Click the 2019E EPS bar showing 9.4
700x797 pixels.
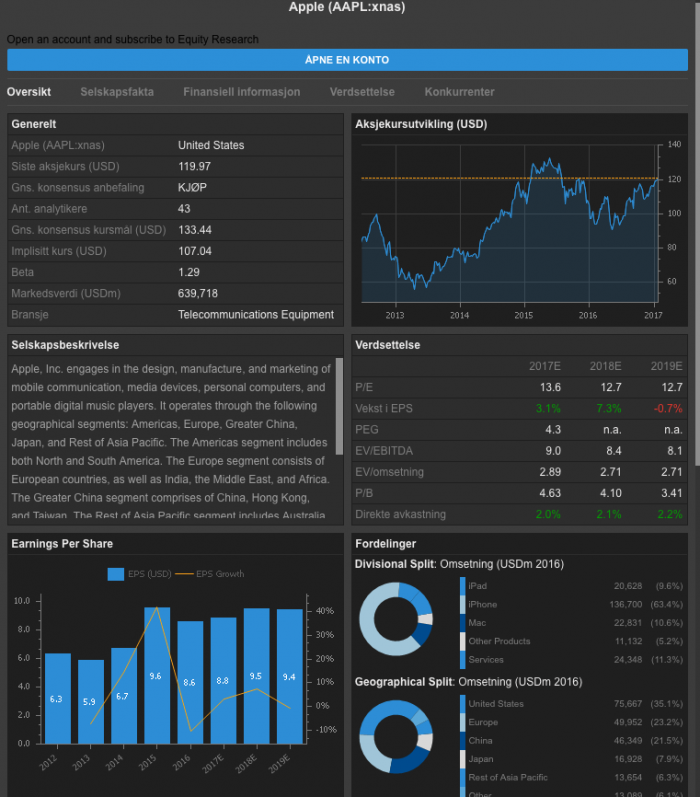coord(290,677)
